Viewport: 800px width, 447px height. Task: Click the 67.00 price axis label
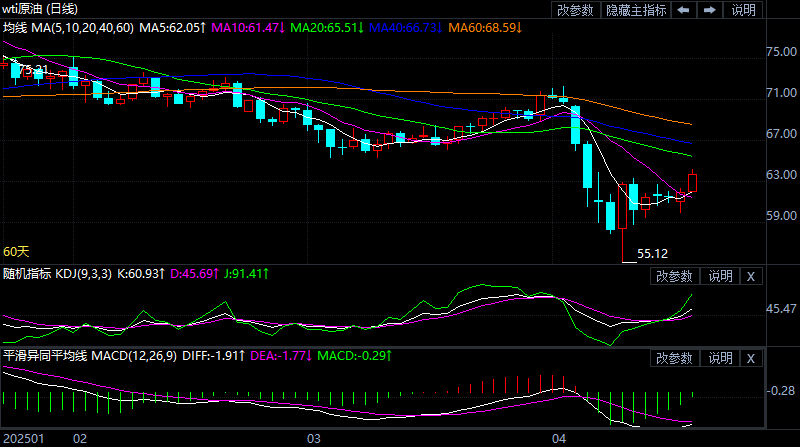pyautogui.click(x=782, y=134)
